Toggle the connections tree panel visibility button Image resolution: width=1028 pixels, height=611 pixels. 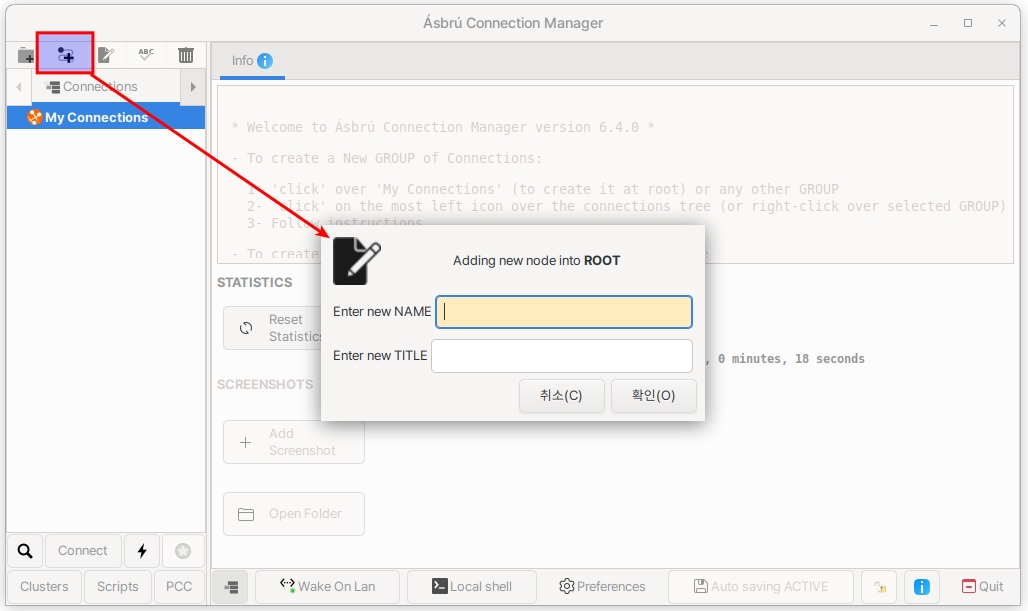click(x=231, y=587)
